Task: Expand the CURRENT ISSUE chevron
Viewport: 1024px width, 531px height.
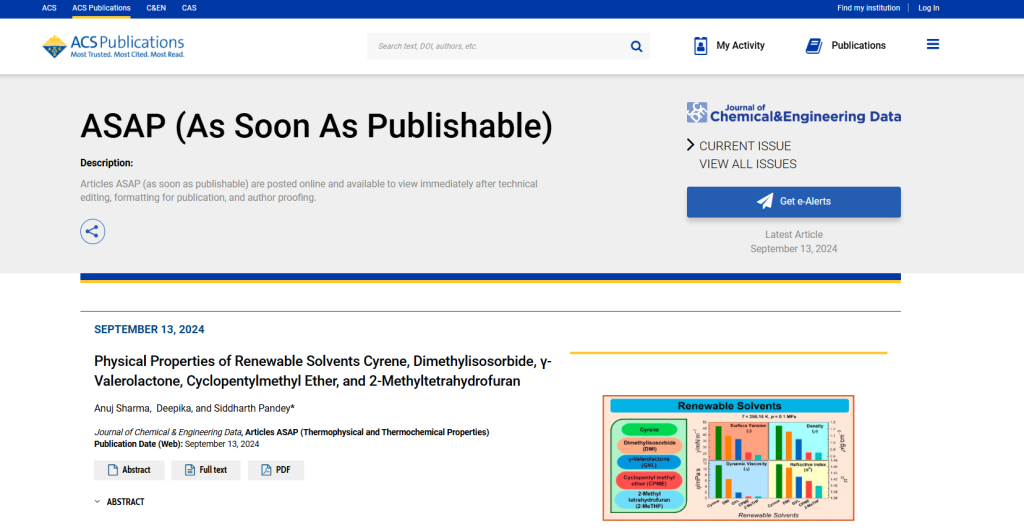Action: point(690,145)
